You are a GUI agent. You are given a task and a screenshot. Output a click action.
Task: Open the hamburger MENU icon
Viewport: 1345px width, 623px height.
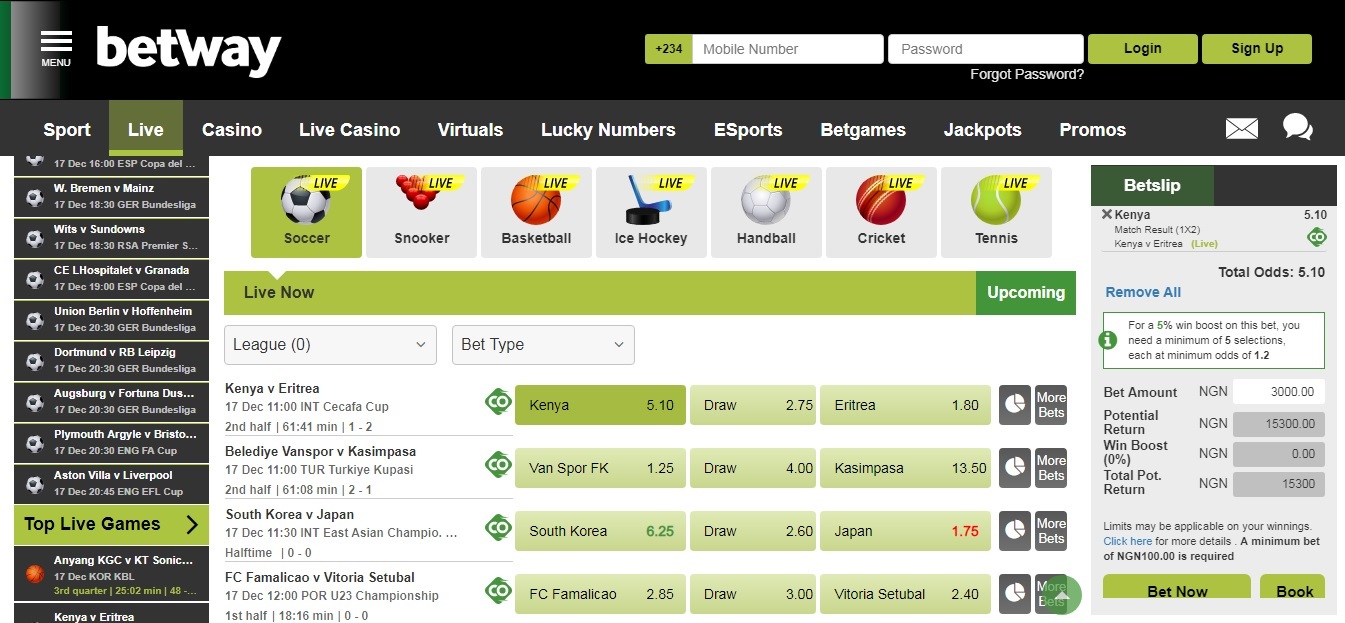56,47
